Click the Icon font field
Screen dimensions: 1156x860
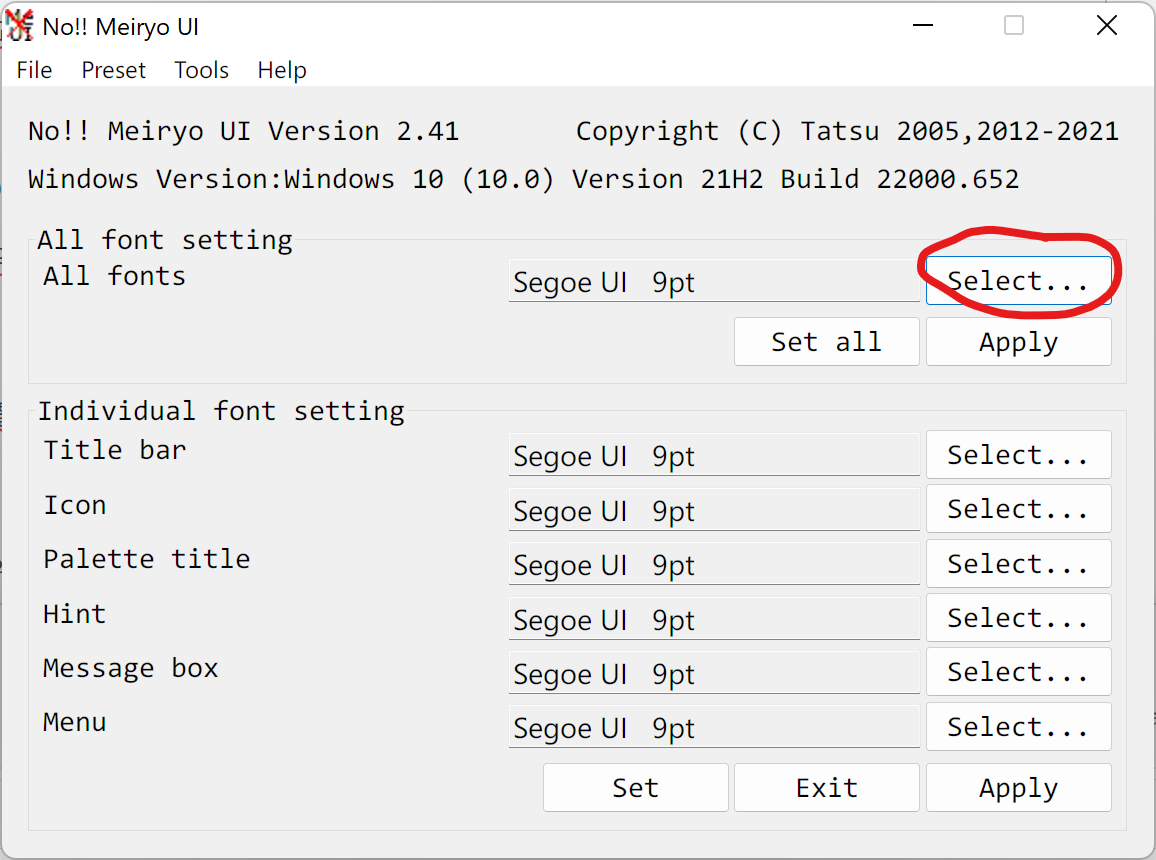click(x=714, y=509)
